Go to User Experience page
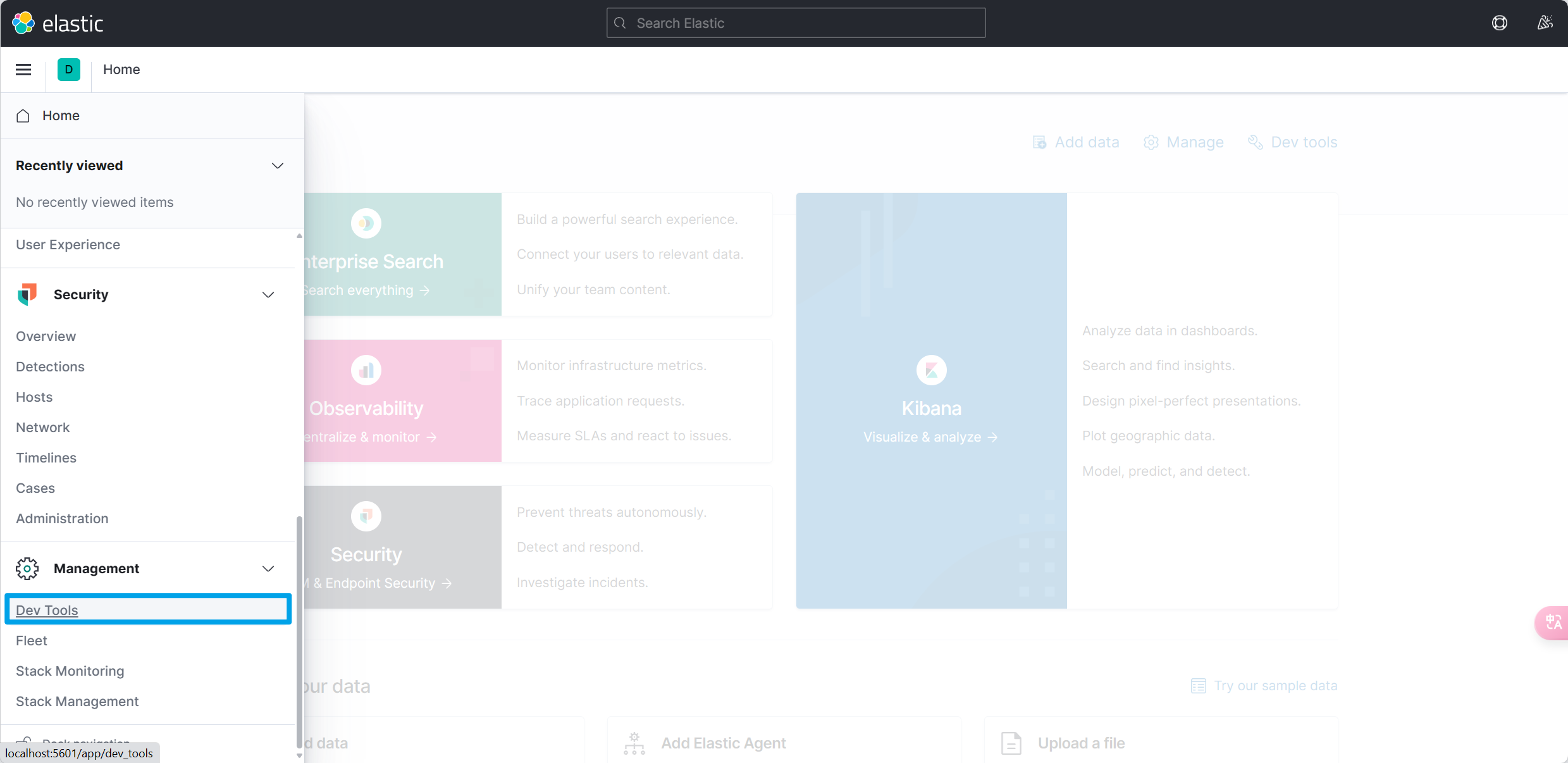This screenshot has width=1568, height=763. (x=68, y=244)
